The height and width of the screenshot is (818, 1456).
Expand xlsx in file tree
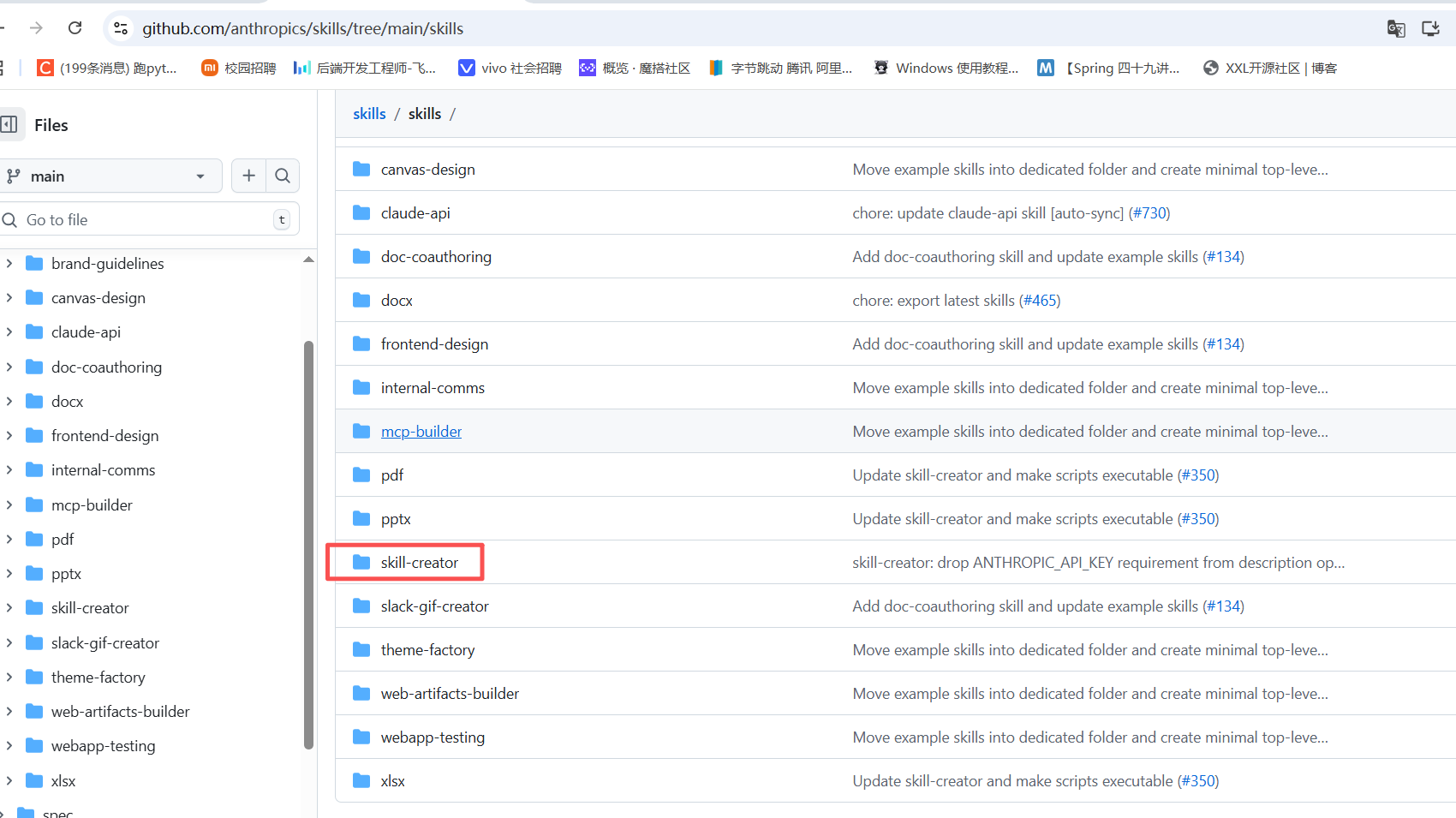click(x=9, y=780)
